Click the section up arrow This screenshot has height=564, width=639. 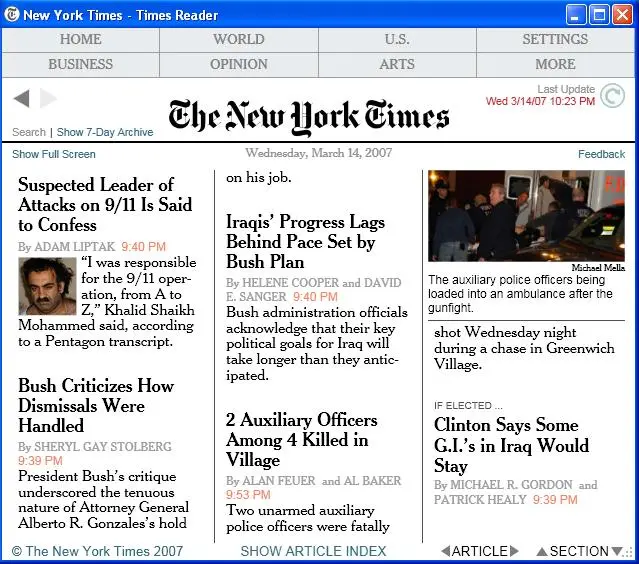[542, 552]
